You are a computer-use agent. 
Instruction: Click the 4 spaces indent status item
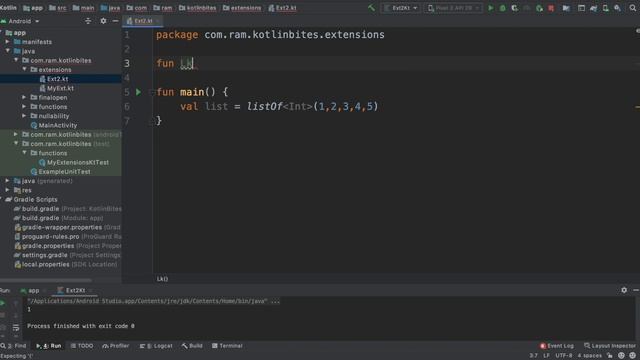click(589, 356)
